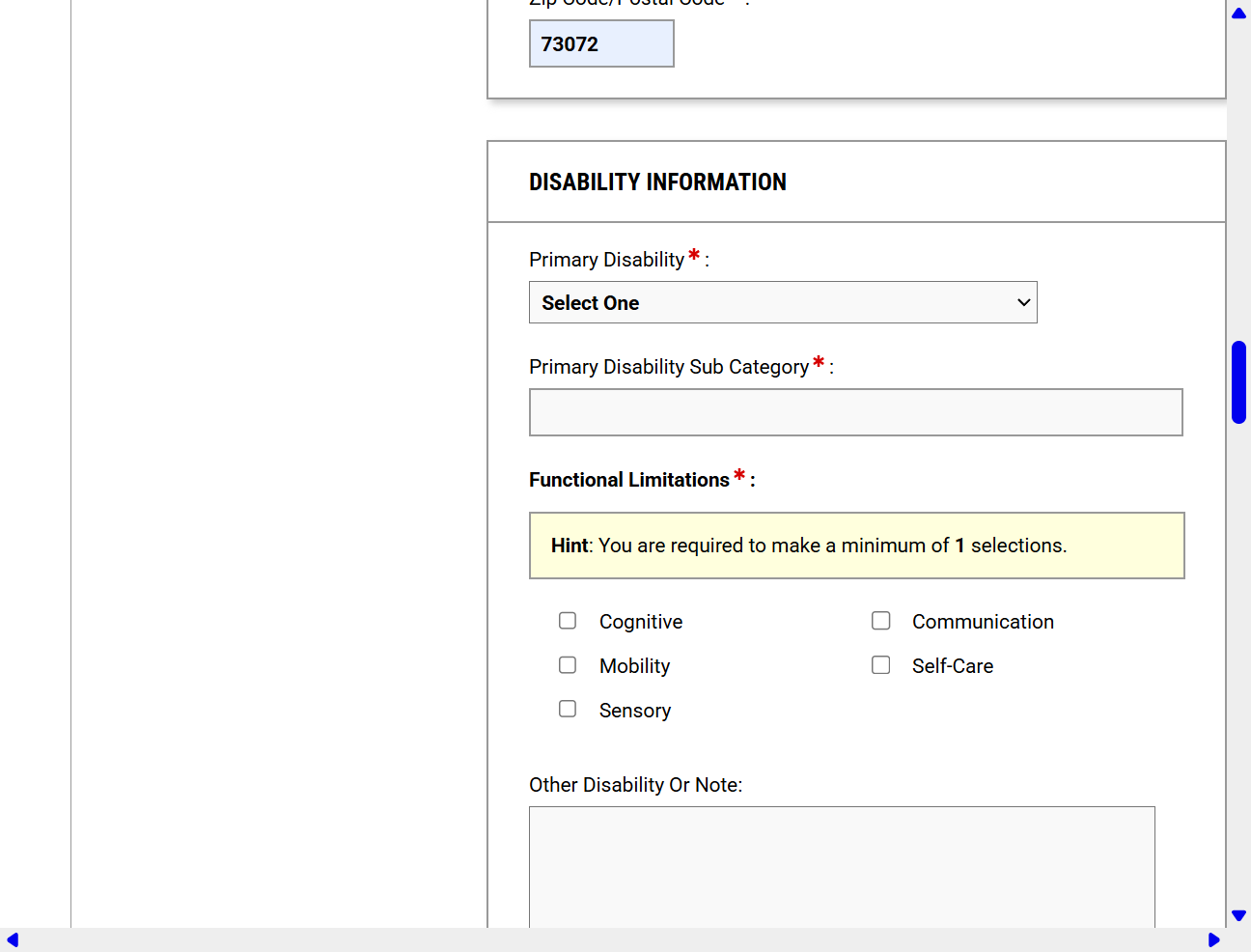
Task: Click the Primary Disability Sub Category label
Action: (681, 367)
